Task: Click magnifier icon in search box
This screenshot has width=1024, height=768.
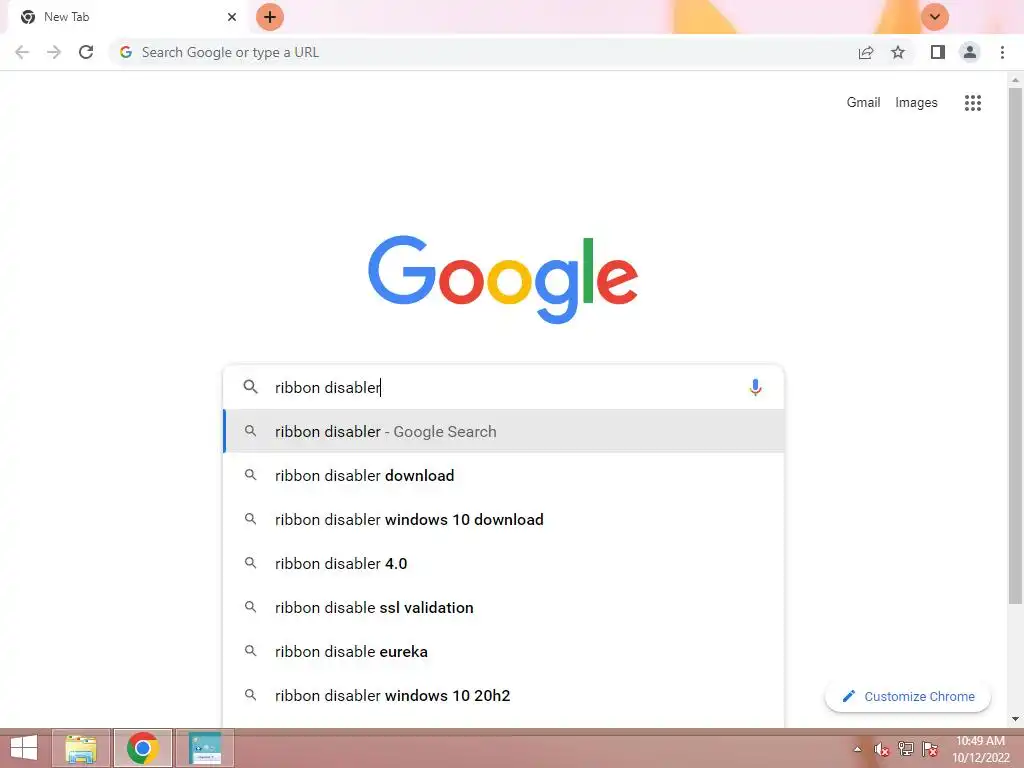Action: tap(250, 387)
